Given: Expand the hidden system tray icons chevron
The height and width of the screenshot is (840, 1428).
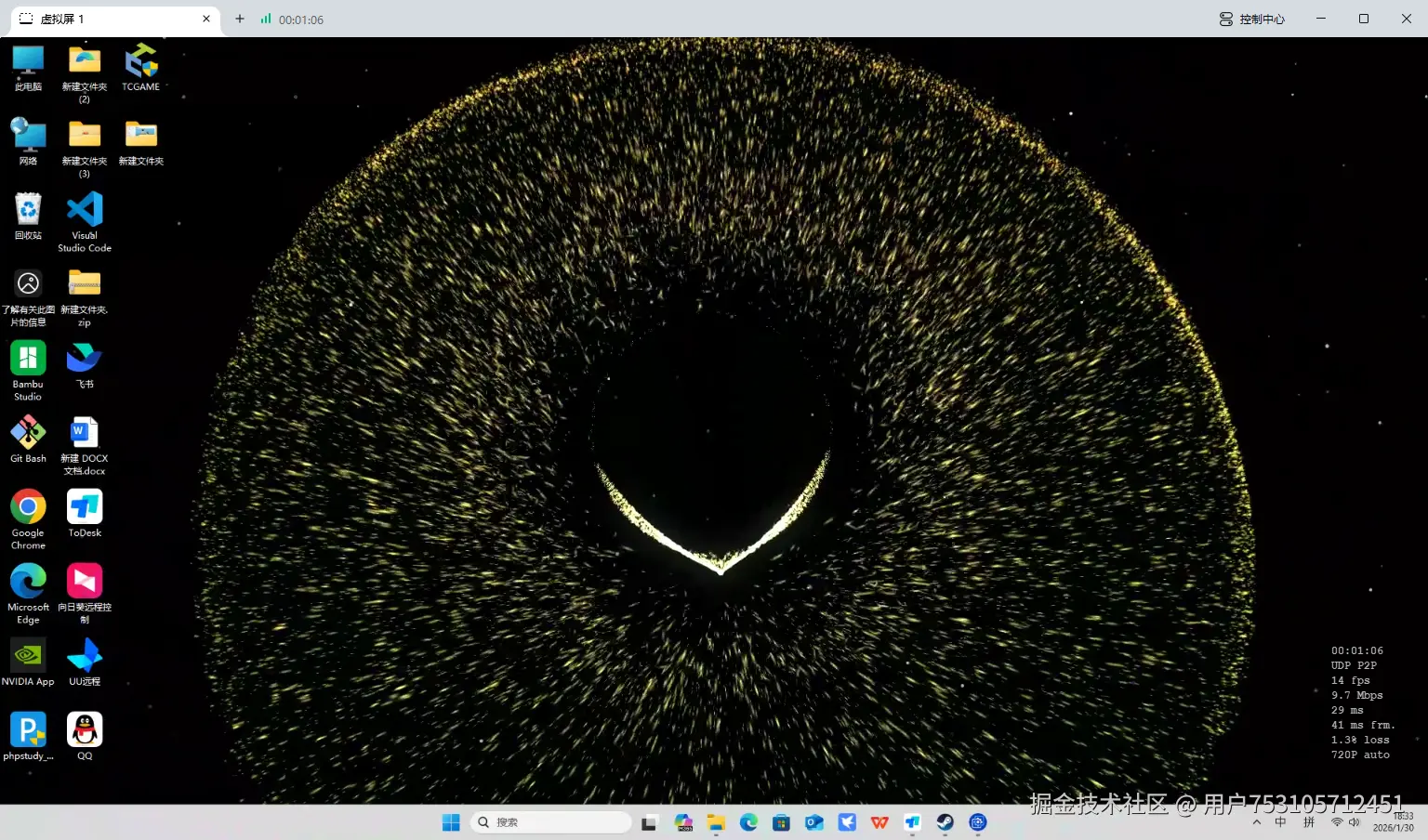Looking at the screenshot, I should [x=1257, y=822].
